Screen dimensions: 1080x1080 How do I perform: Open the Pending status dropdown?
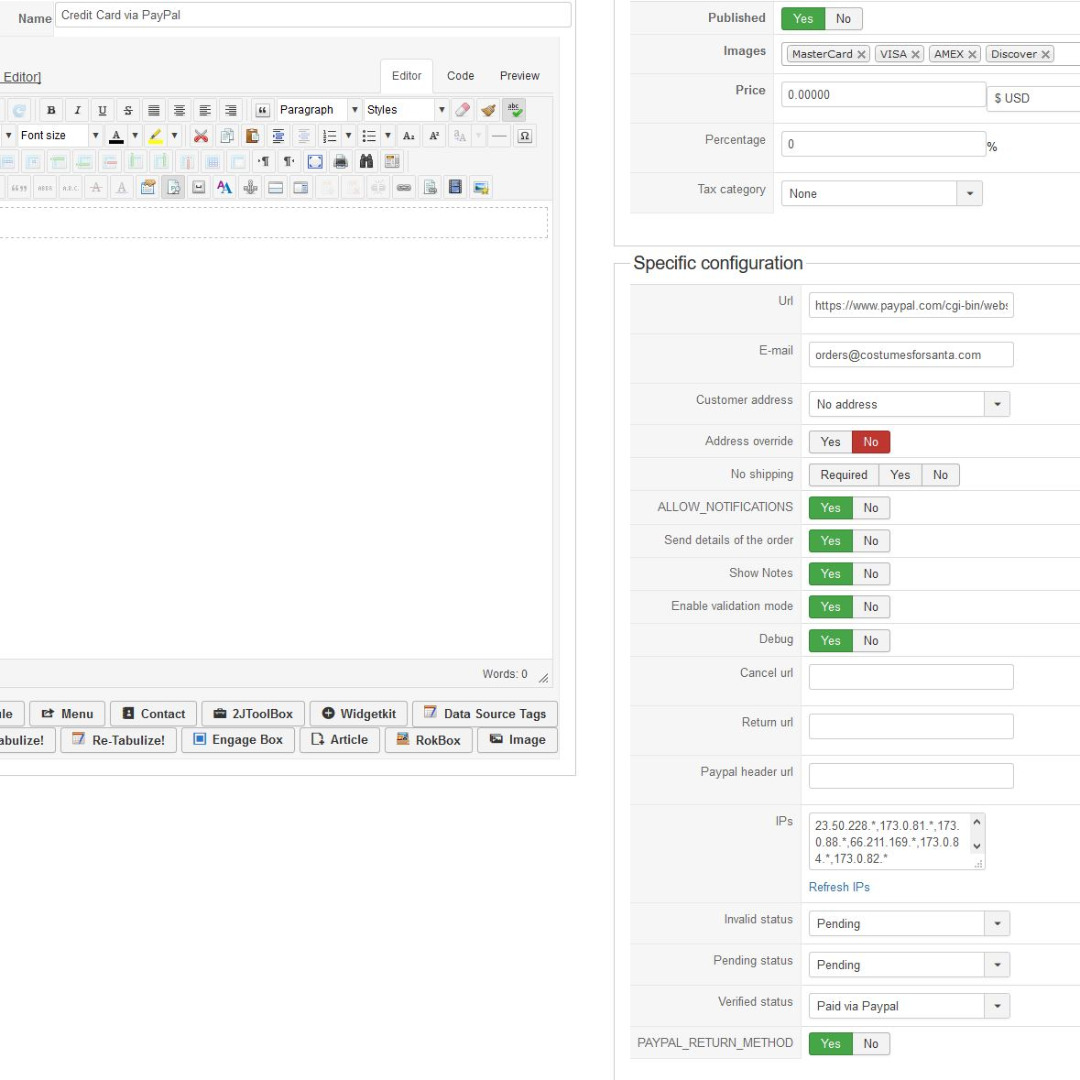(x=909, y=965)
